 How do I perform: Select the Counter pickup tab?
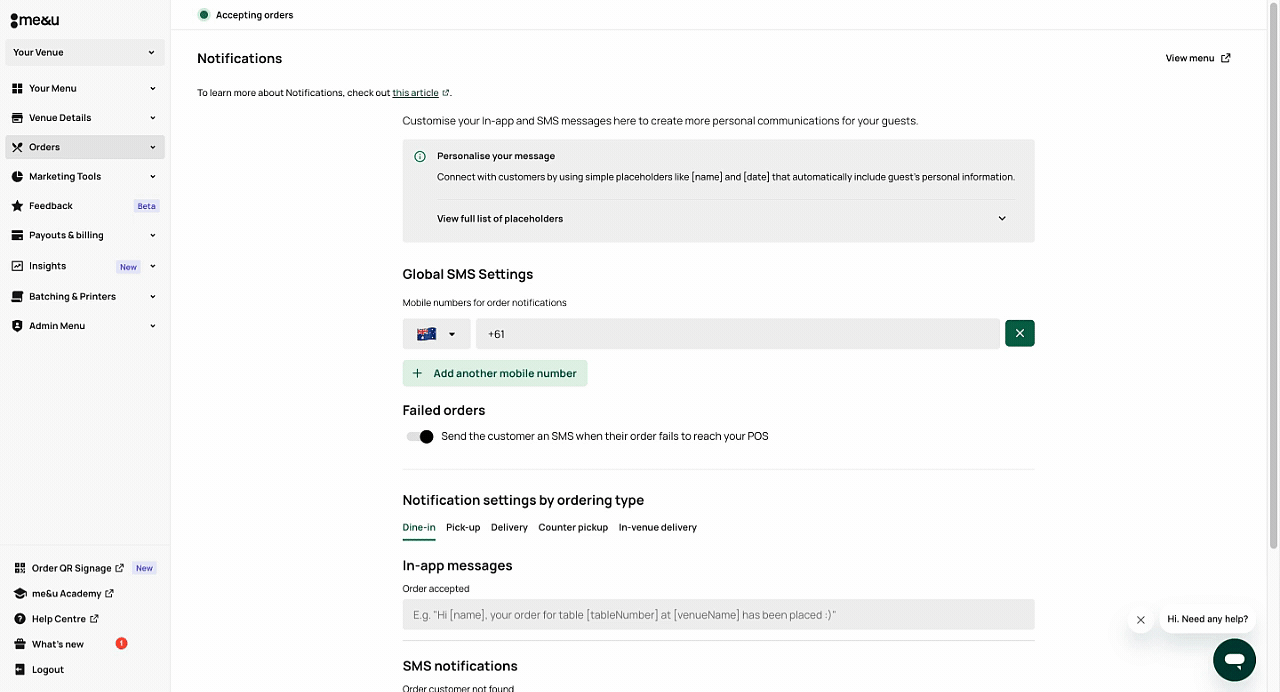[x=573, y=528]
